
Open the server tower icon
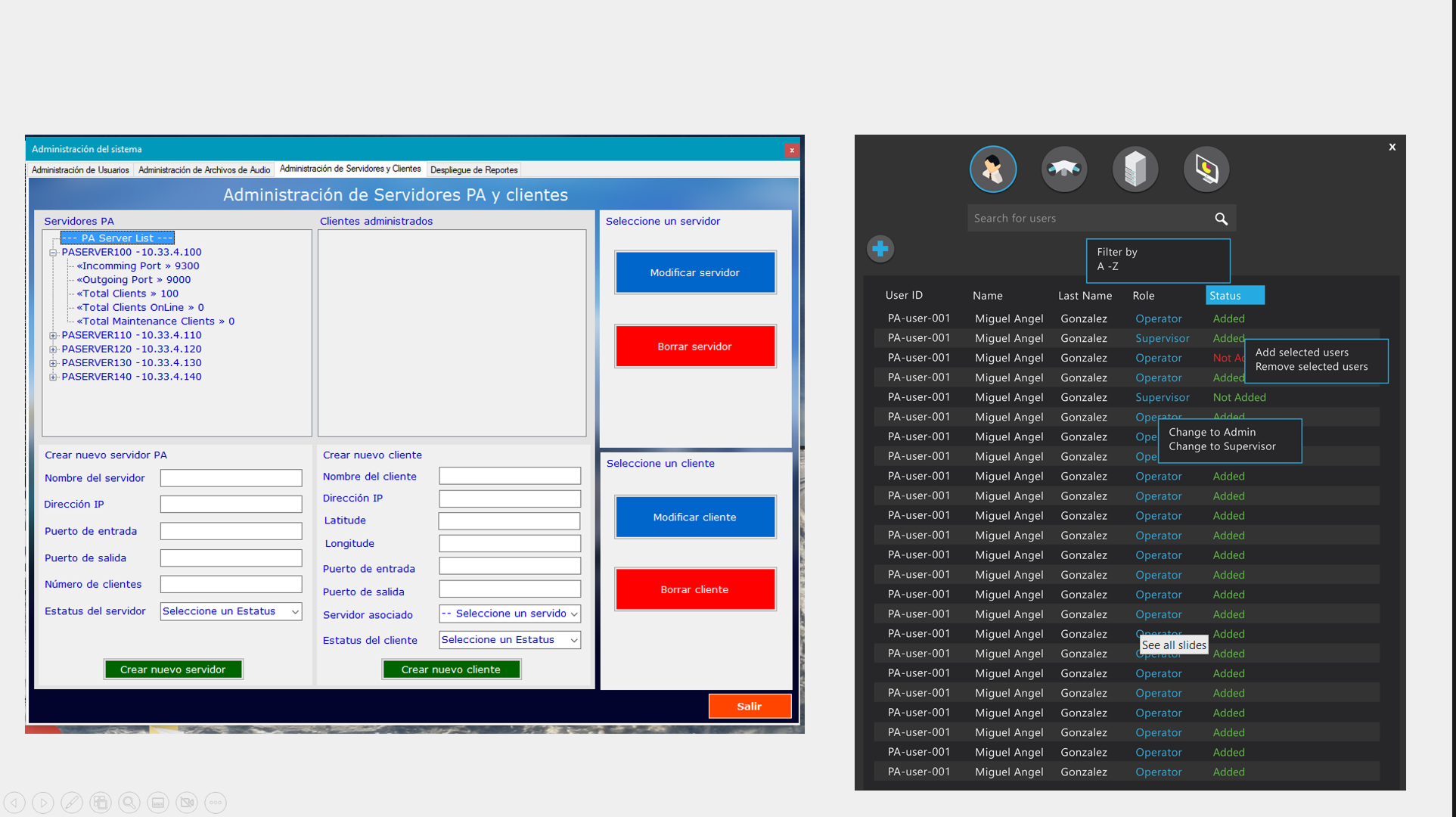pos(1135,169)
